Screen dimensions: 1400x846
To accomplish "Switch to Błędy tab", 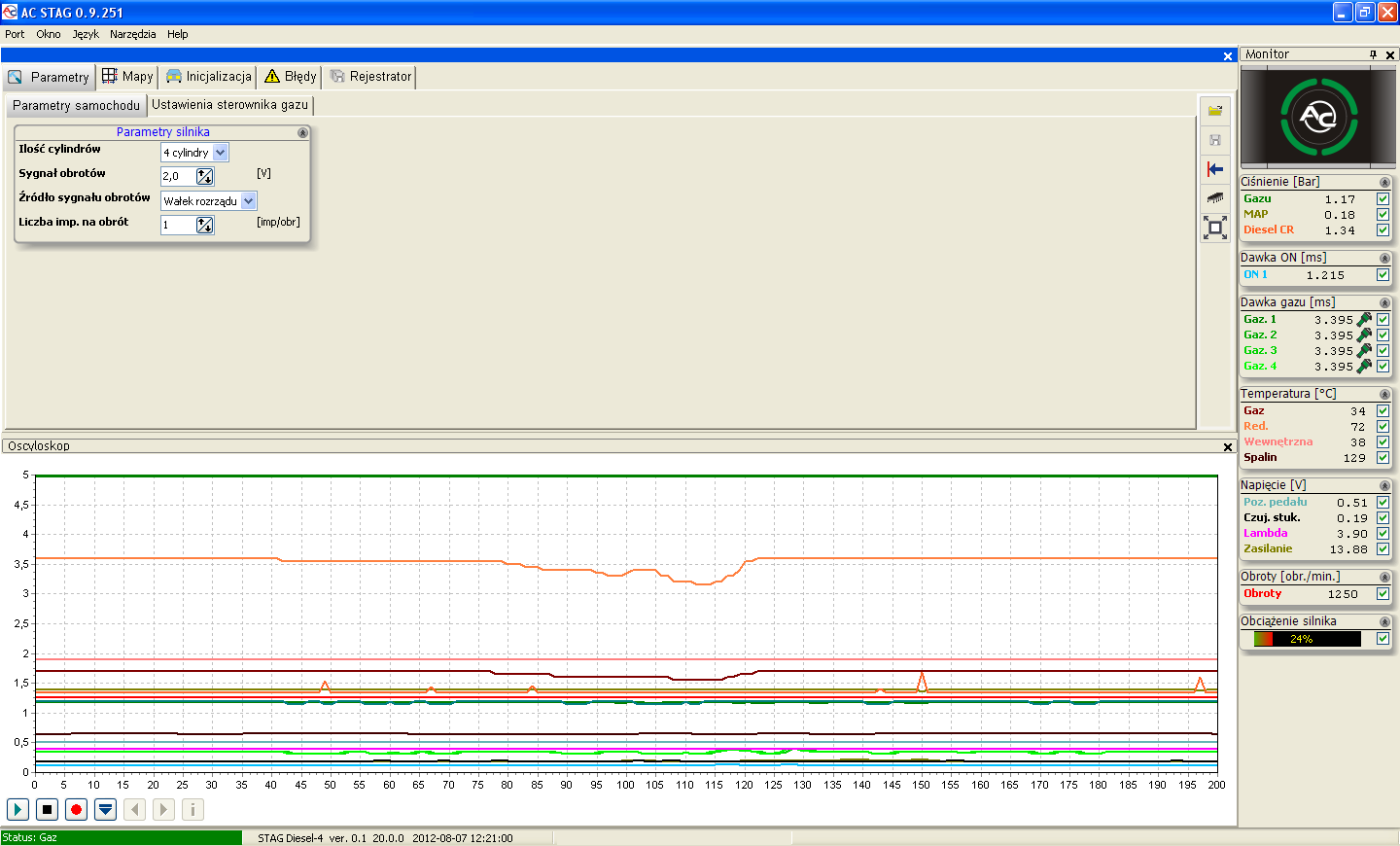I will [x=291, y=76].
